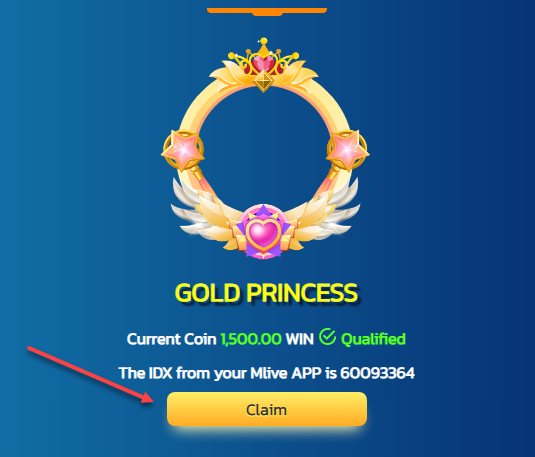Image resolution: width=535 pixels, height=457 pixels.
Task: Click the crown atop the avatar frame
Action: pyautogui.click(x=263, y=57)
